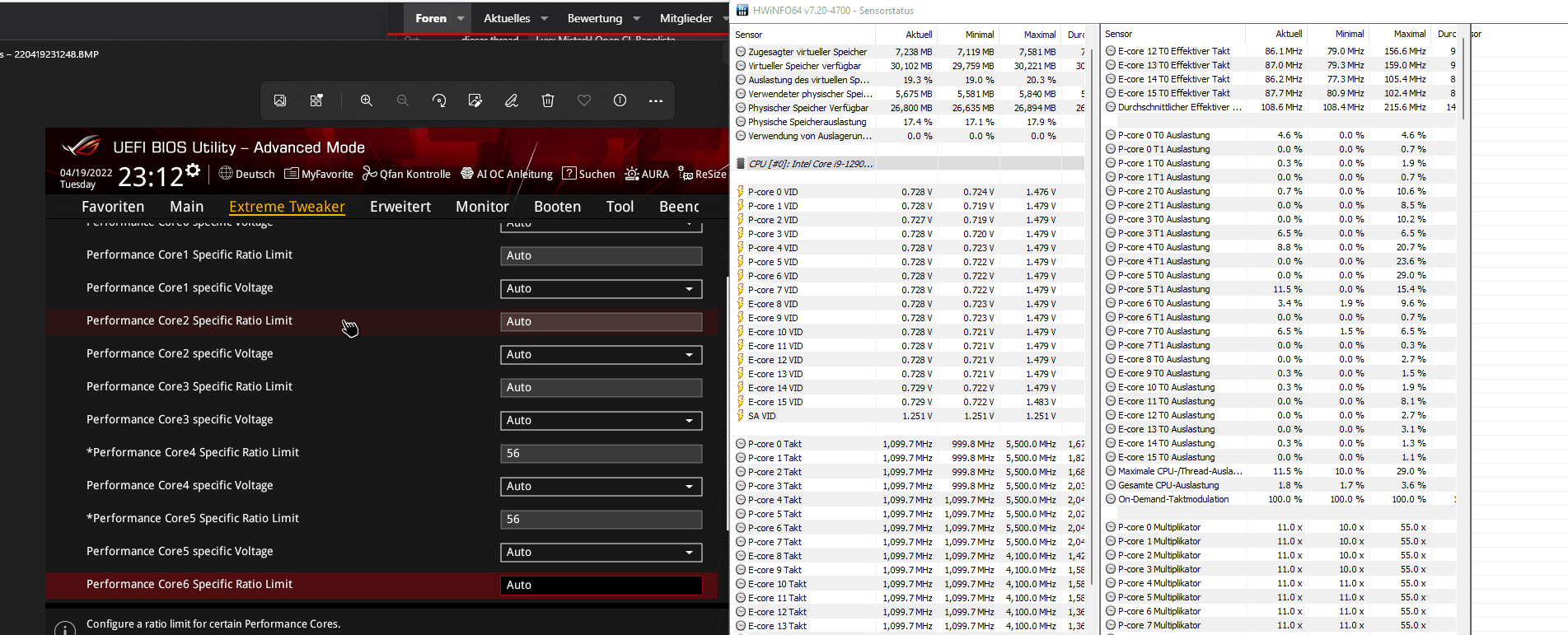1568x635 pixels.
Task: Open the Monitor BIOS tab
Action: tap(482, 207)
